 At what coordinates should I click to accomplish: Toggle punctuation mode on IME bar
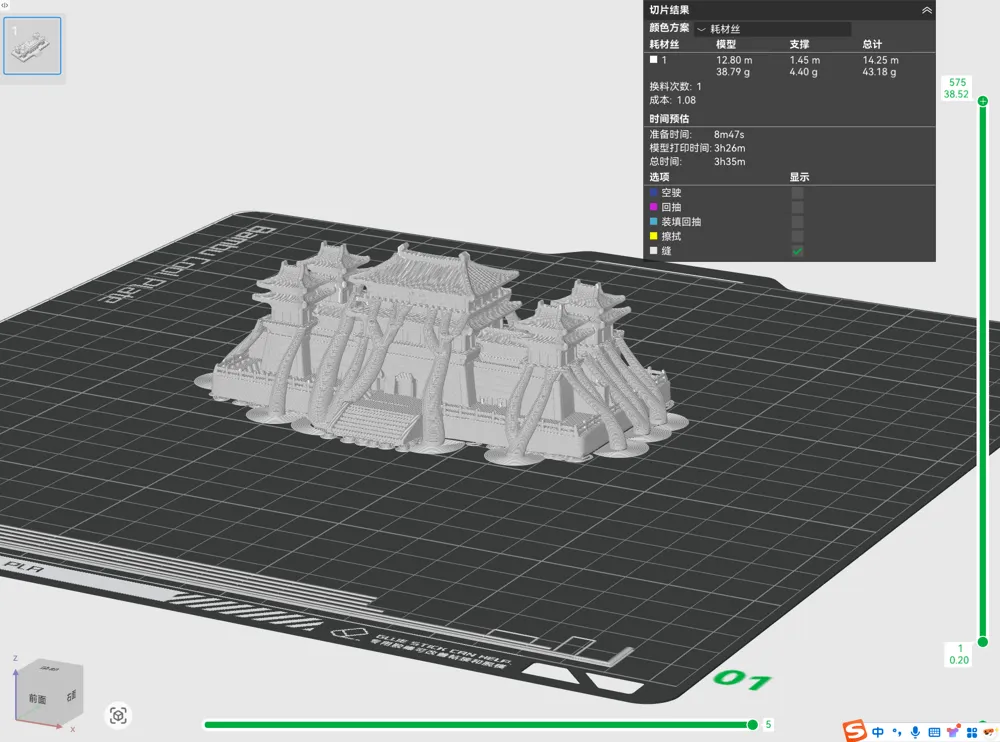click(x=897, y=732)
